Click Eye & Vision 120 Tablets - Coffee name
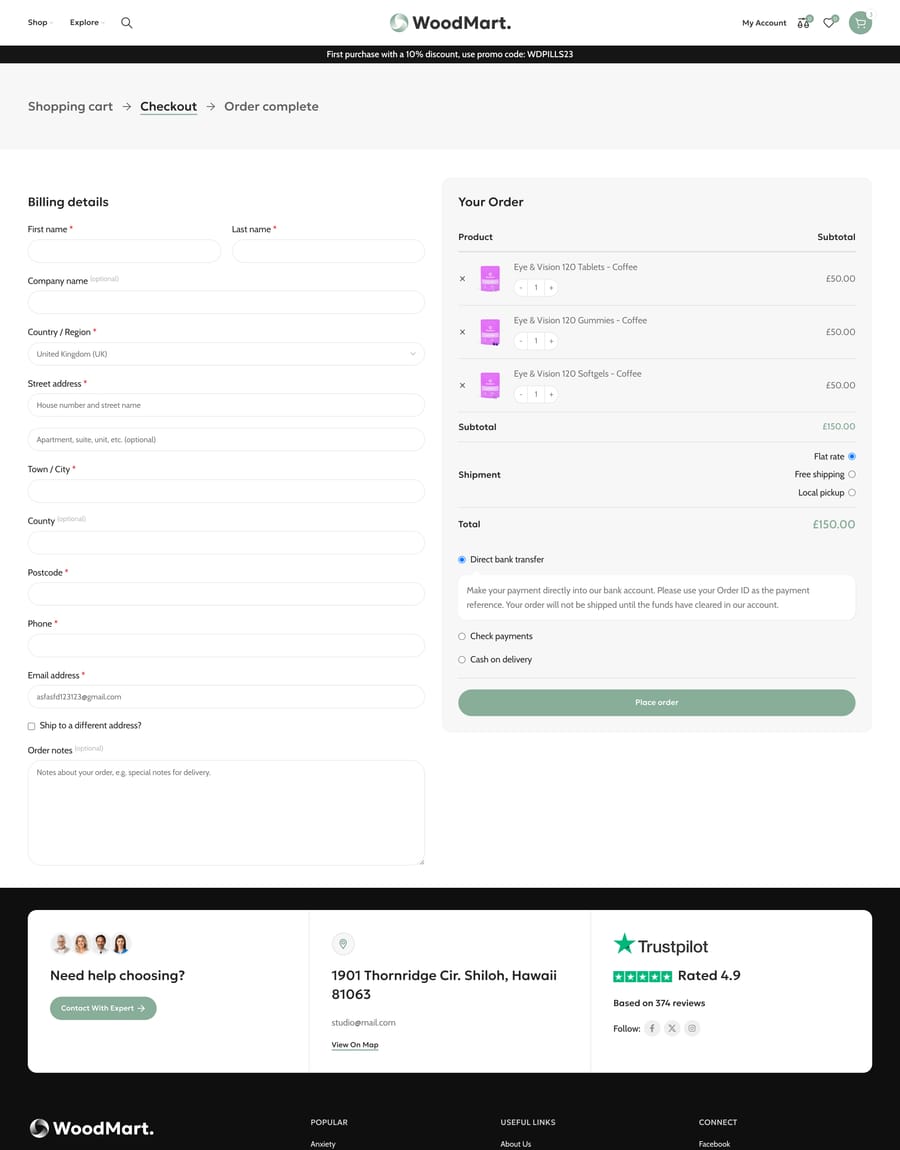The image size is (900, 1150). pos(575,267)
